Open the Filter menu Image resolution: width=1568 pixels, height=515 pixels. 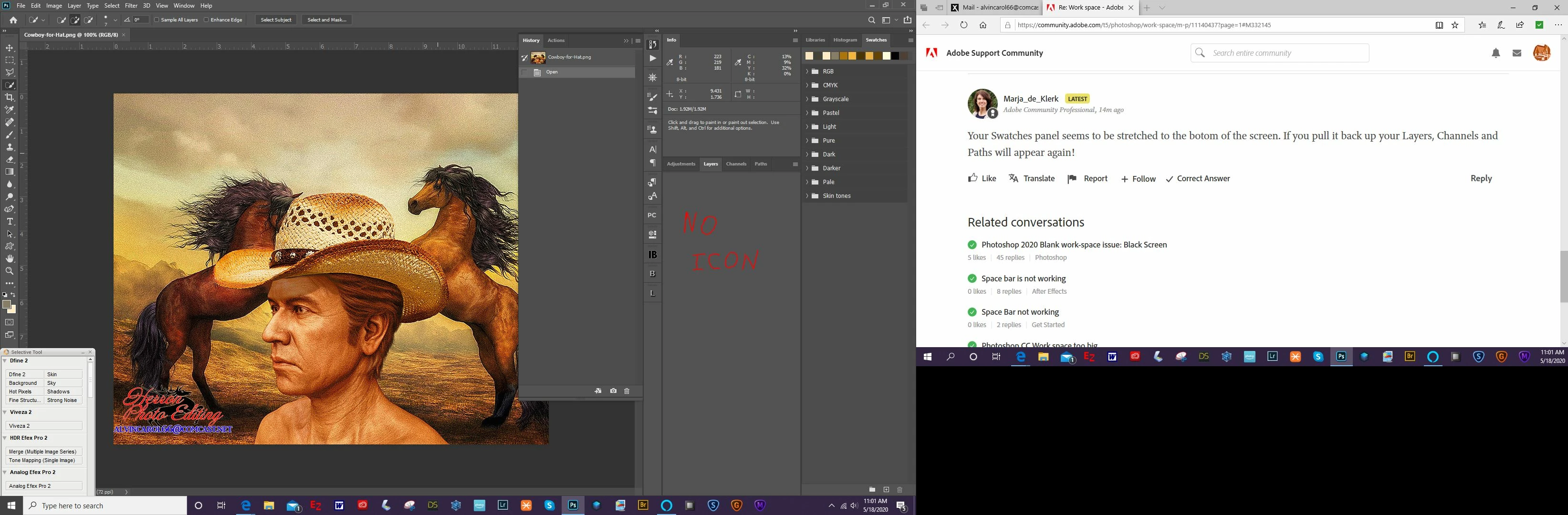click(x=131, y=5)
